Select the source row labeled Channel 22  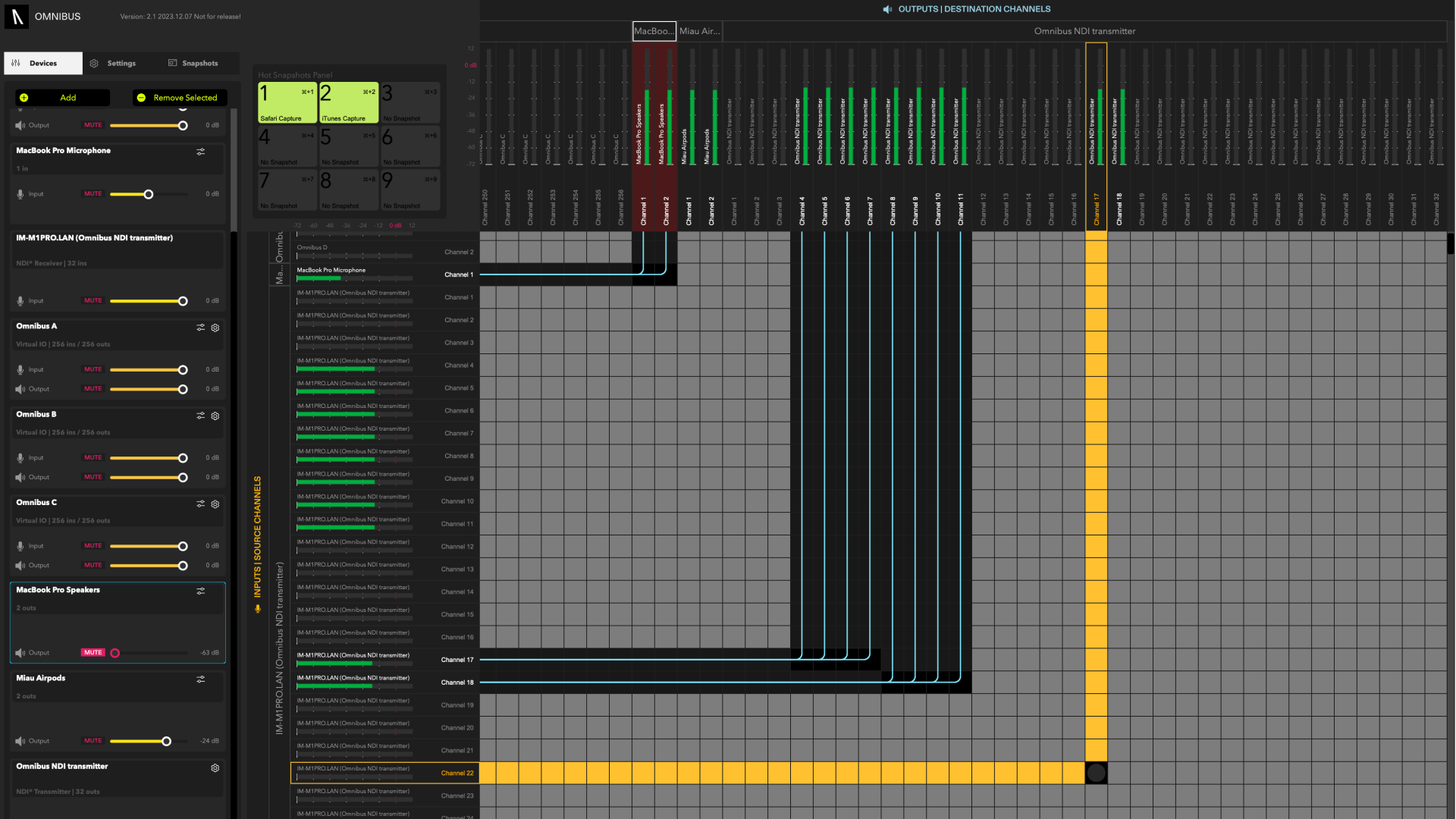tap(385, 773)
